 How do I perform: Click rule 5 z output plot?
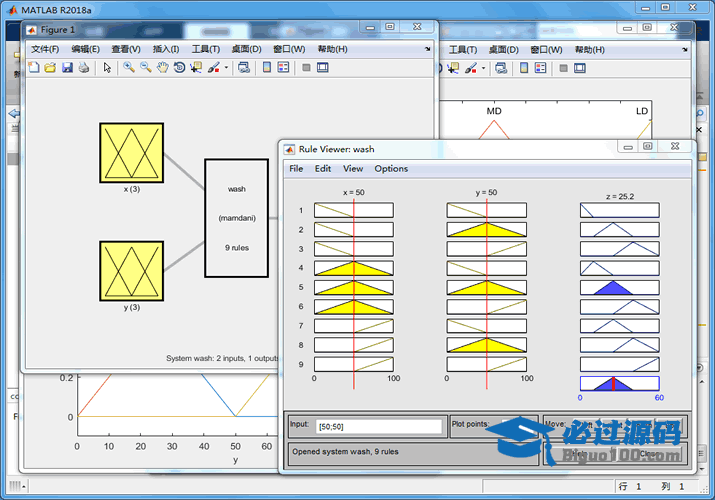pos(620,288)
